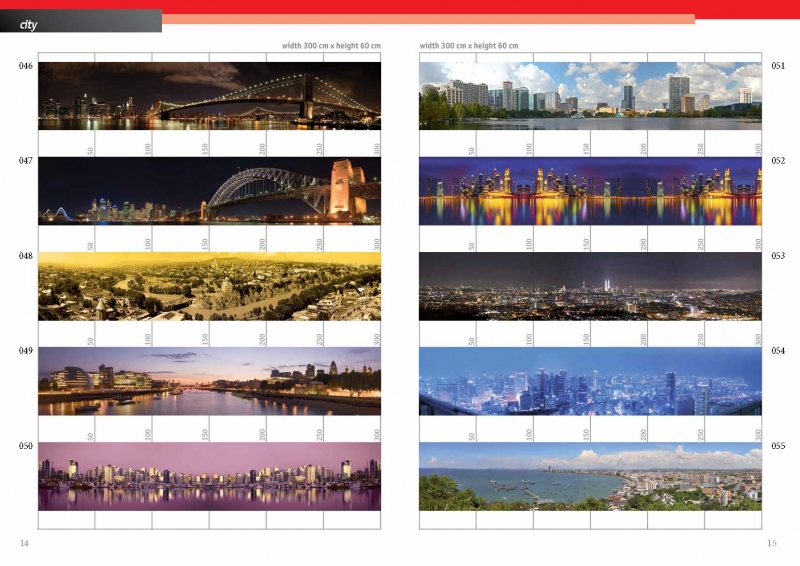
Task: Select the item number 055 label
Action: tap(777, 446)
